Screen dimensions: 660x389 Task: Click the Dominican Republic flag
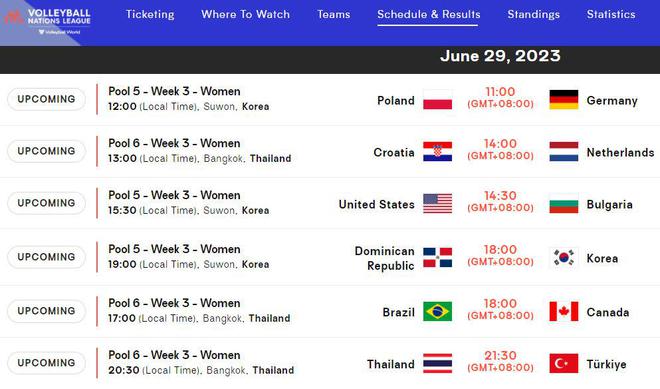click(x=437, y=258)
